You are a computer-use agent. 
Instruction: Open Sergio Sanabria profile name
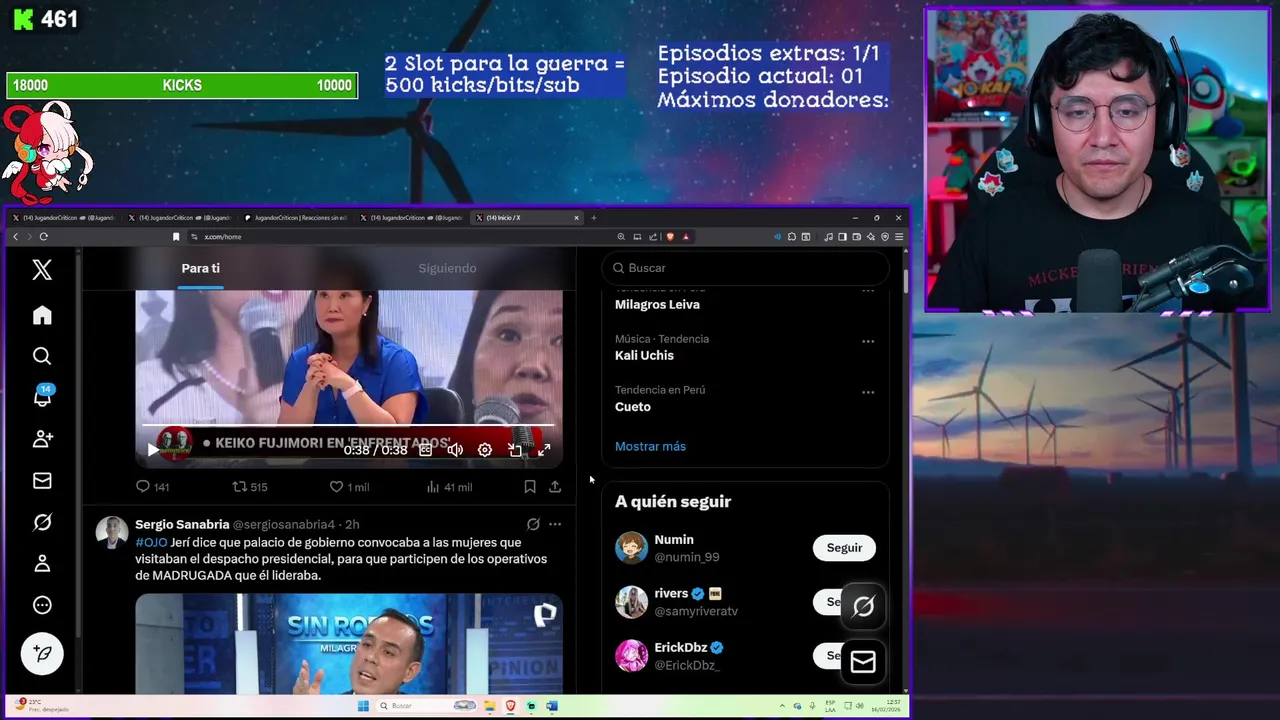[x=182, y=524]
